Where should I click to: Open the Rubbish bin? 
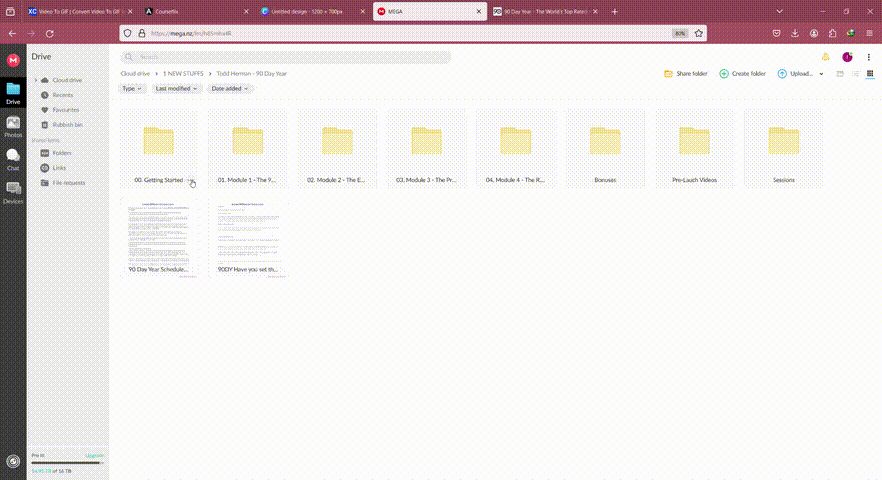(67, 124)
